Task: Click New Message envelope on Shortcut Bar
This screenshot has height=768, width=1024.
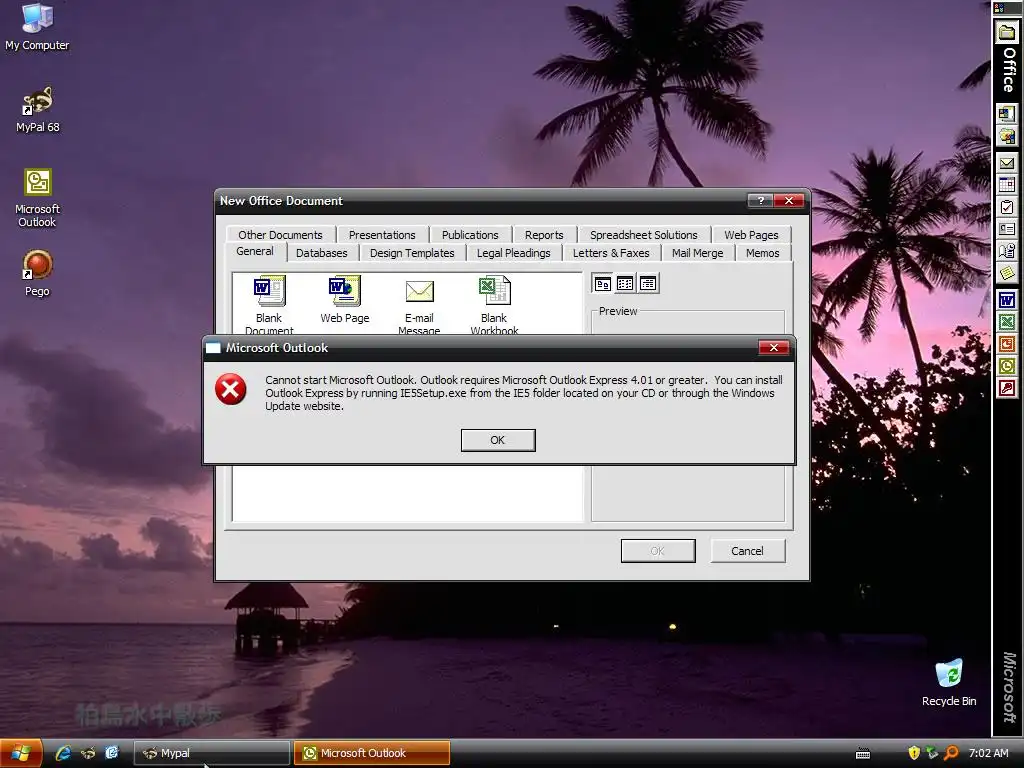Action: point(1007,163)
